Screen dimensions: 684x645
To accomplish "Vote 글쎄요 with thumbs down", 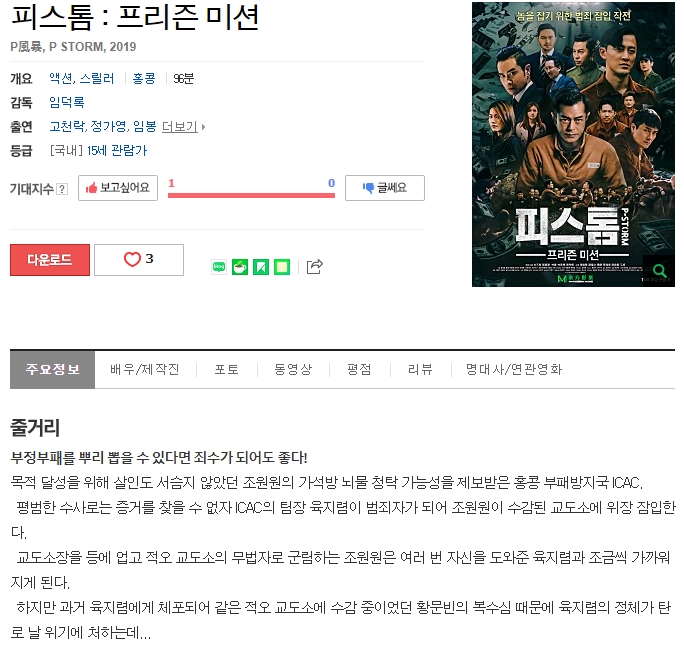I will coord(385,188).
